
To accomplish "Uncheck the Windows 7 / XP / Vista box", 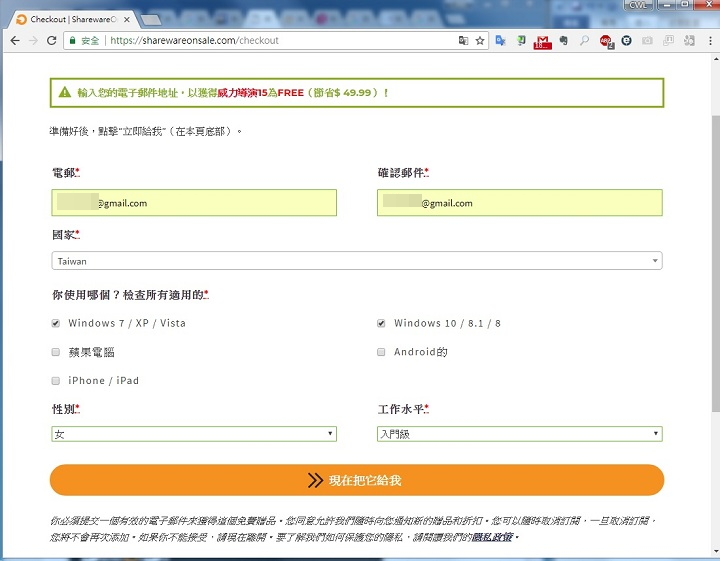I will pyautogui.click(x=56, y=323).
